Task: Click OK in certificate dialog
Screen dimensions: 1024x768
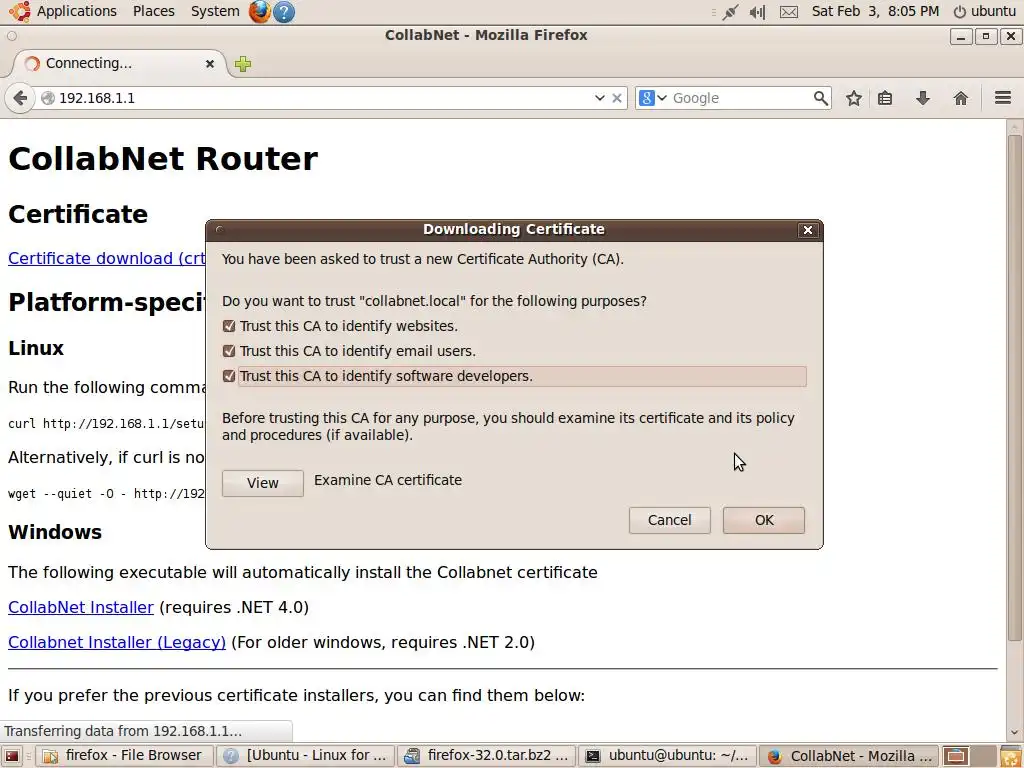Action: (764, 520)
